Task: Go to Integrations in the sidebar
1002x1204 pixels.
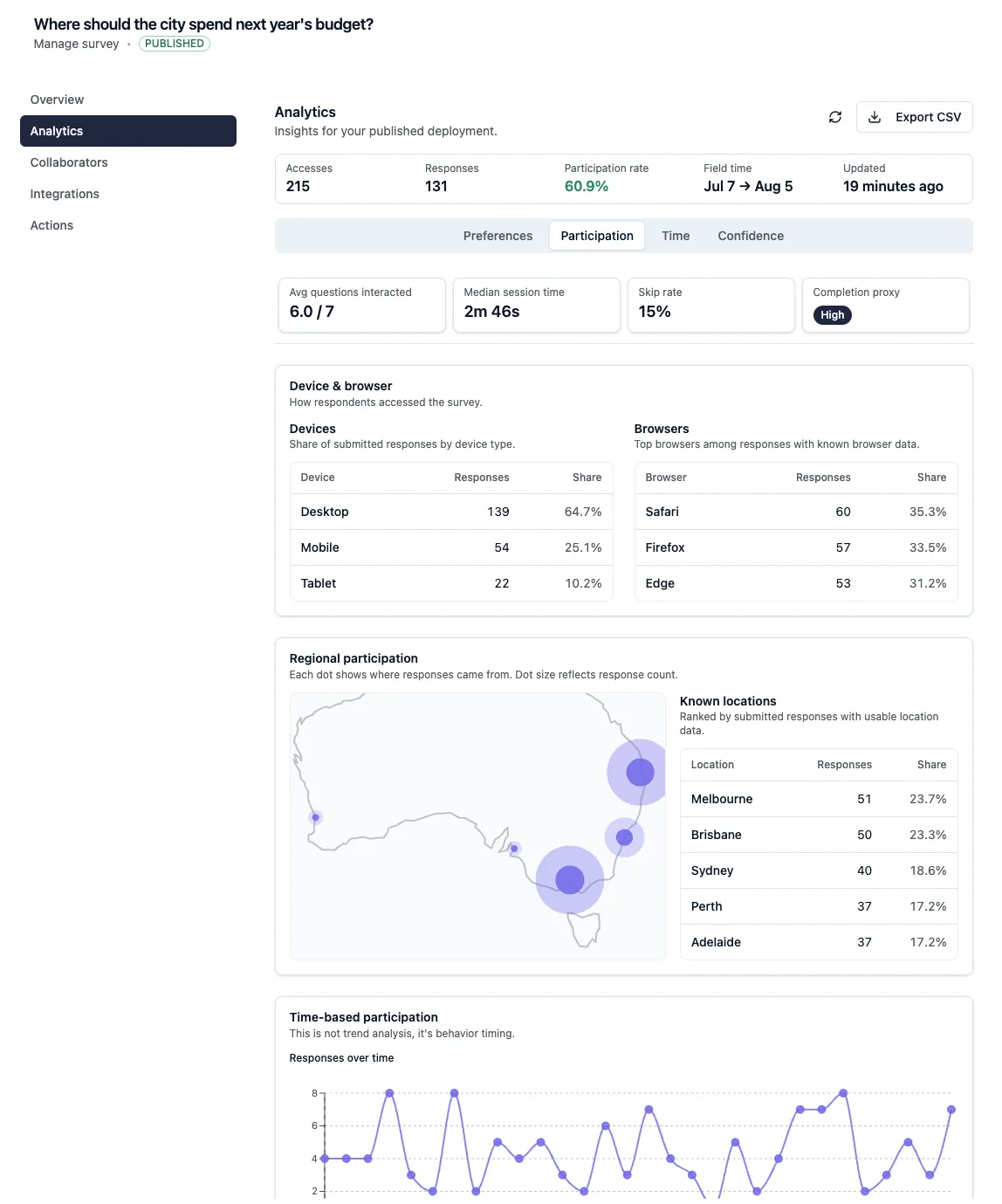Action: 128,194
